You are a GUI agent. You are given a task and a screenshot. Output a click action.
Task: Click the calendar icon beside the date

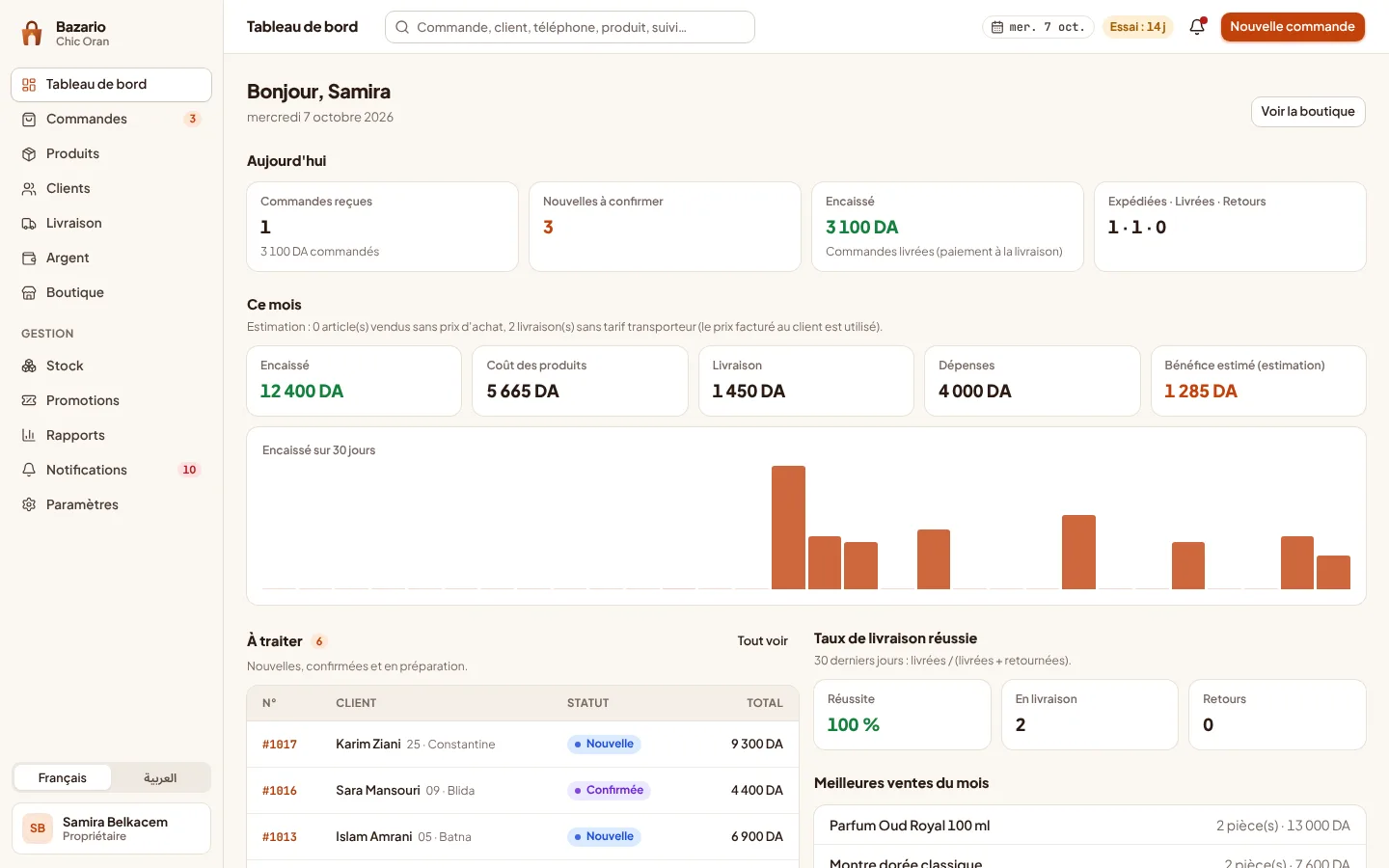[997, 27]
